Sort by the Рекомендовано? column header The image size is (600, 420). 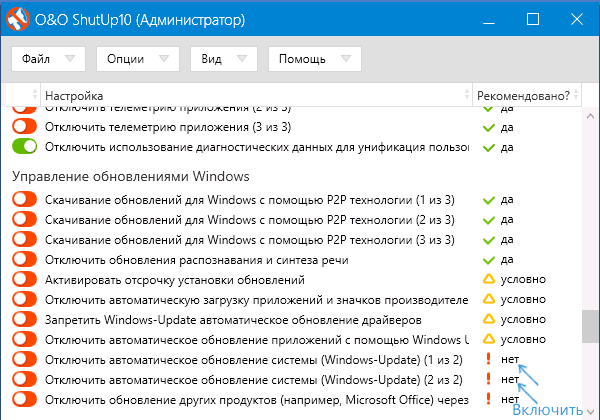pyautogui.click(x=527, y=95)
